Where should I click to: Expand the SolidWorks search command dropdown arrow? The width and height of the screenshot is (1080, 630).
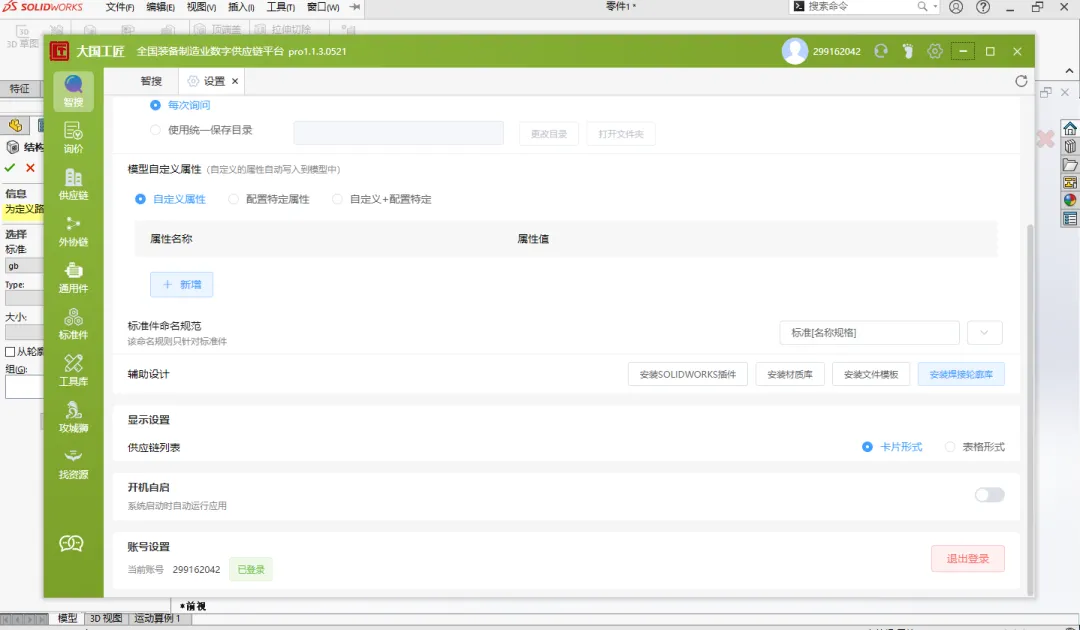tap(935, 7)
